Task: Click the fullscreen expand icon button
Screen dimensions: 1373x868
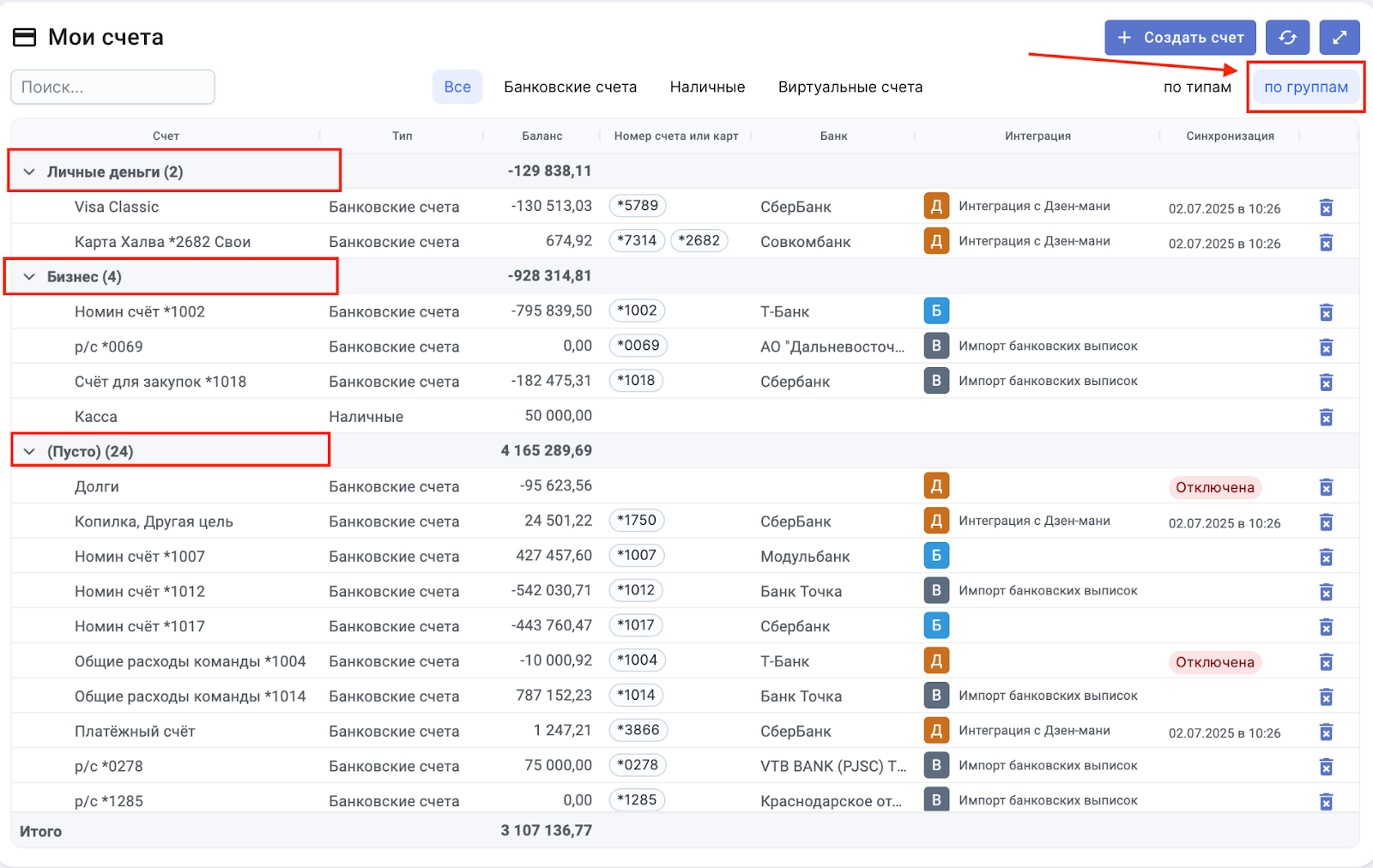Action: point(1339,38)
